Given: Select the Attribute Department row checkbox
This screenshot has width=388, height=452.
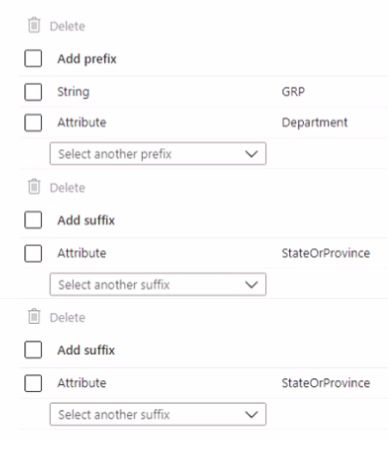Looking at the screenshot, I should click(33, 122).
